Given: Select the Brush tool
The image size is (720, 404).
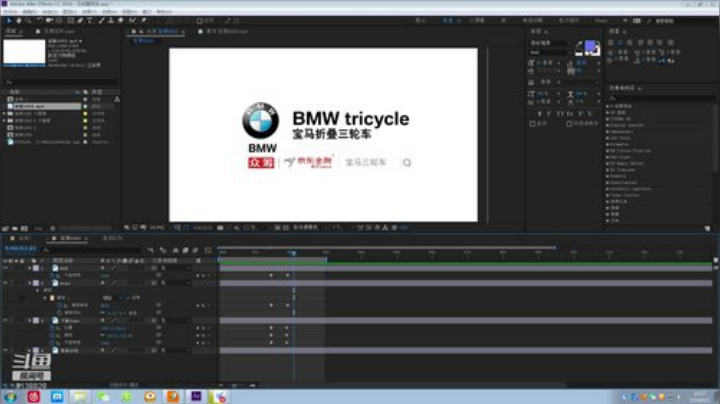Looking at the screenshot, I should pos(101,21).
